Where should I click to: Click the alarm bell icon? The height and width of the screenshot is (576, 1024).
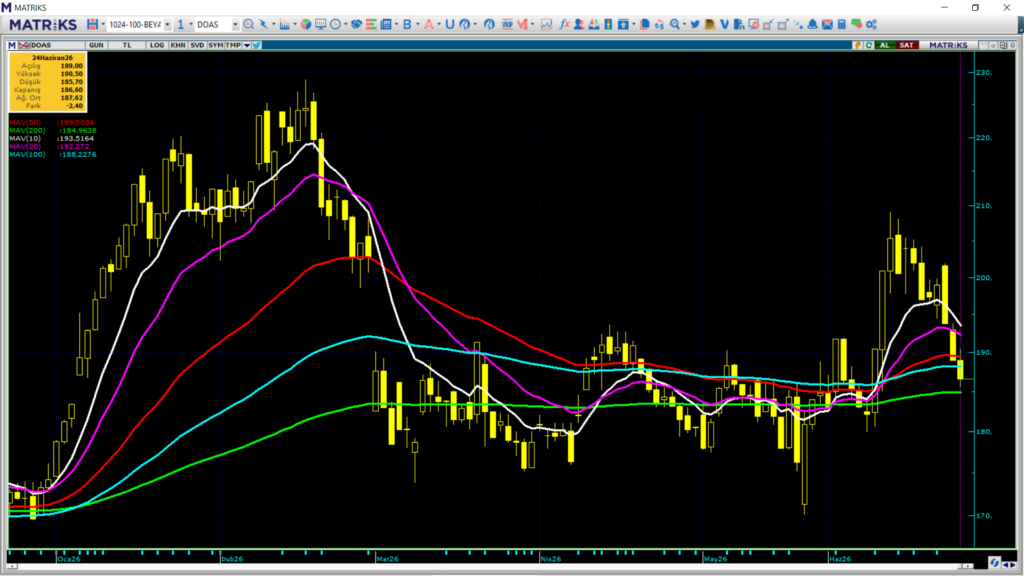coord(812,24)
